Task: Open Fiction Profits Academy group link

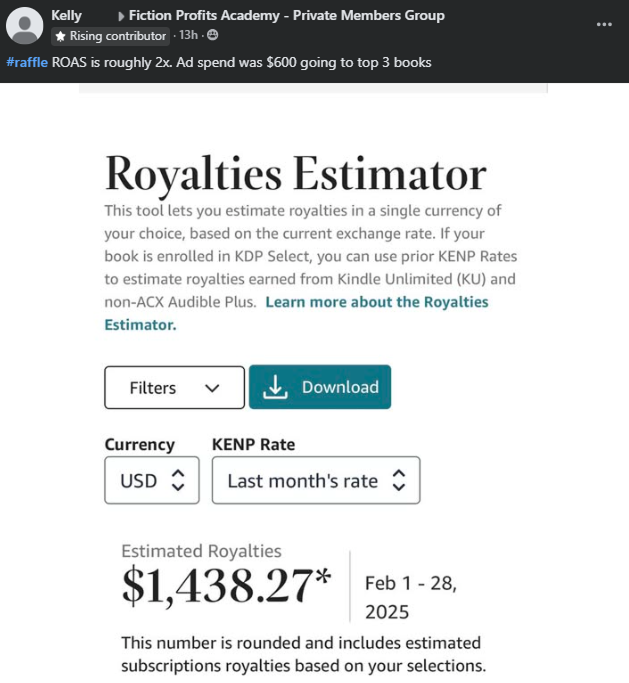Action: [287, 15]
